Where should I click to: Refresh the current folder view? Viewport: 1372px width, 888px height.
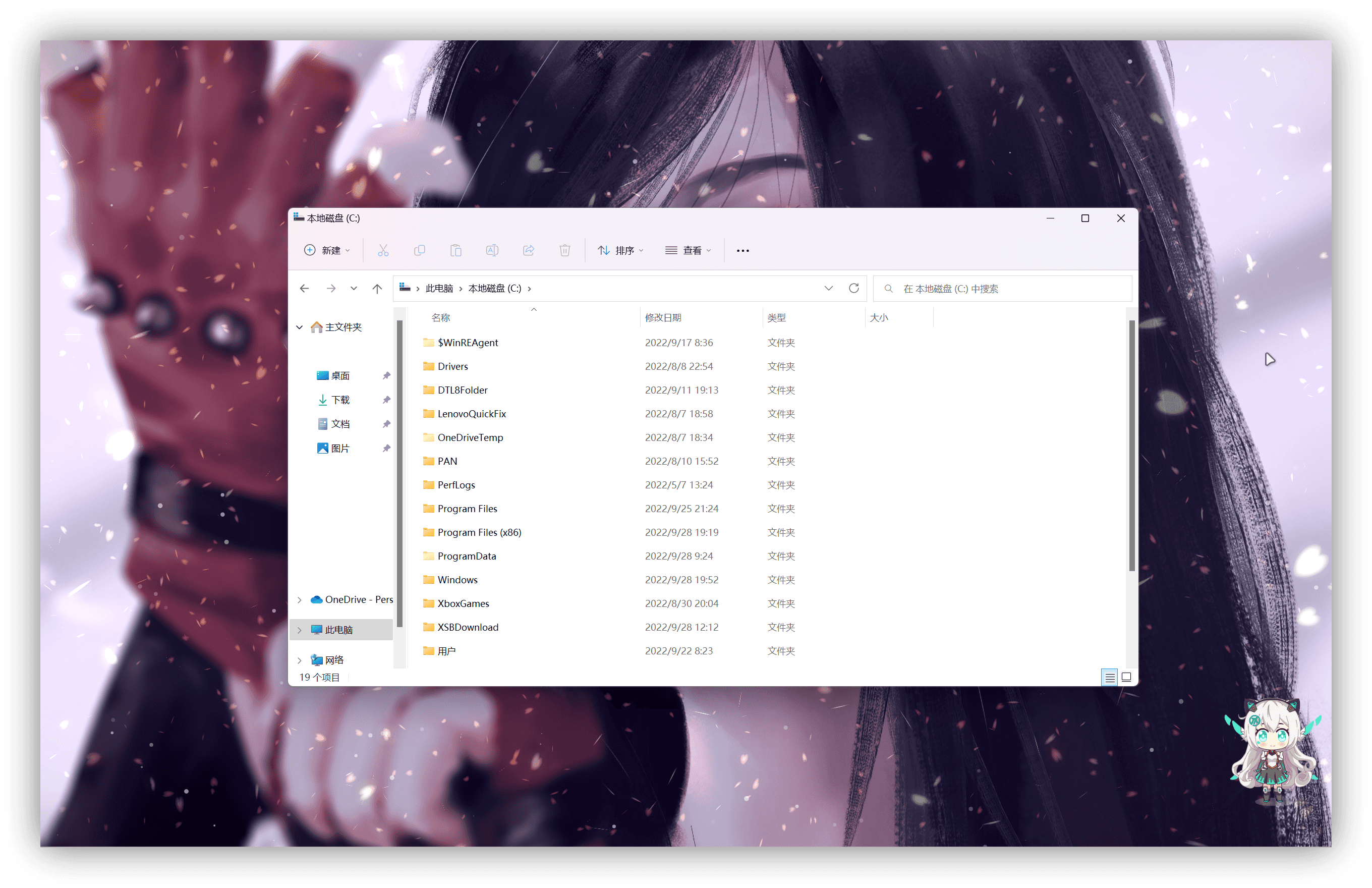click(854, 288)
